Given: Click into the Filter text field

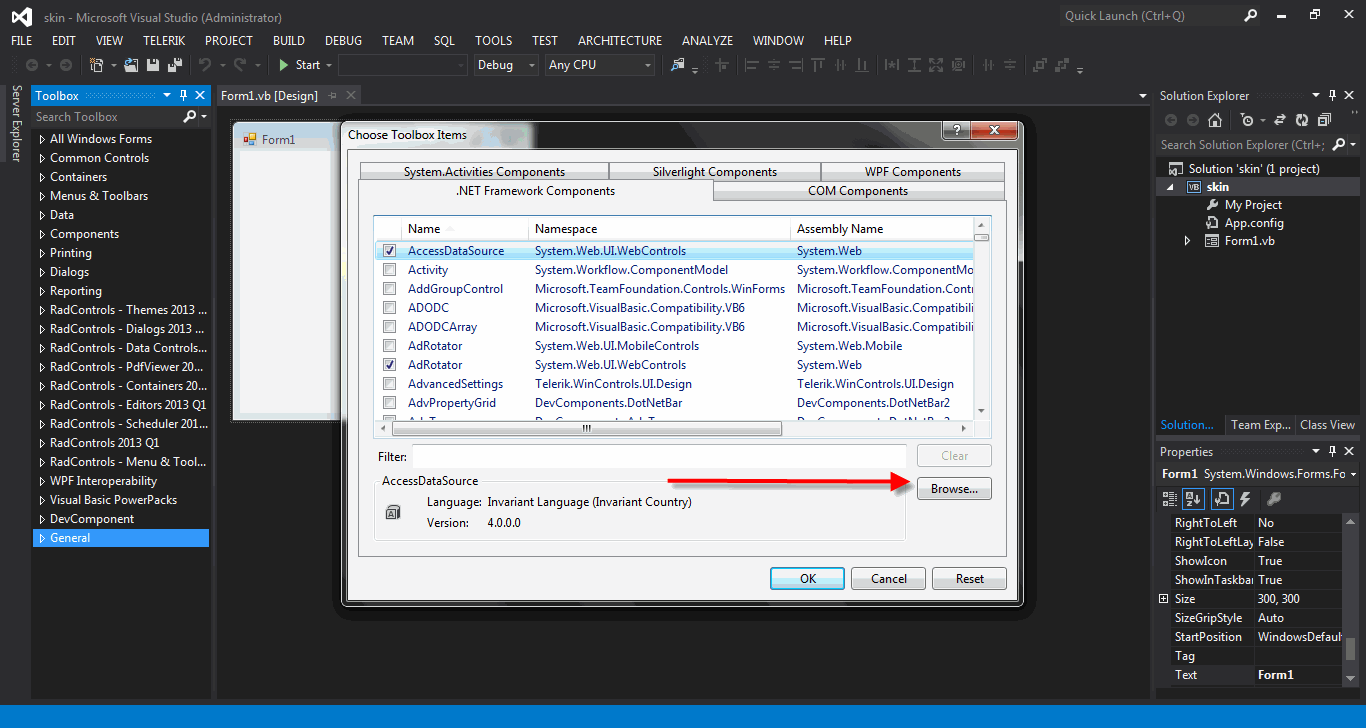Looking at the screenshot, I should 659,456.
